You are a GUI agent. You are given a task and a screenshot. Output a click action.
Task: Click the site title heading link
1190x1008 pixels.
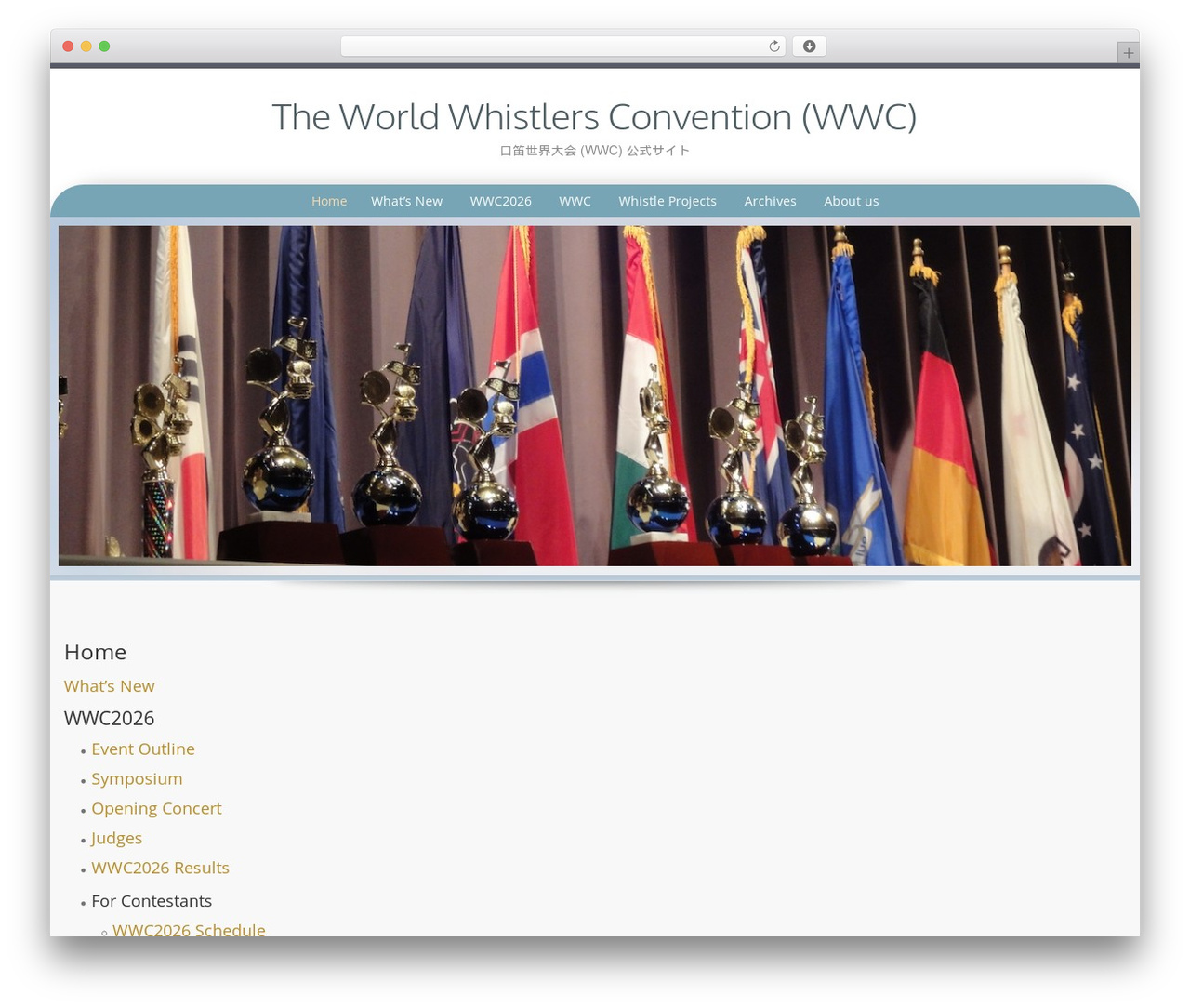[x=594, y=117]
